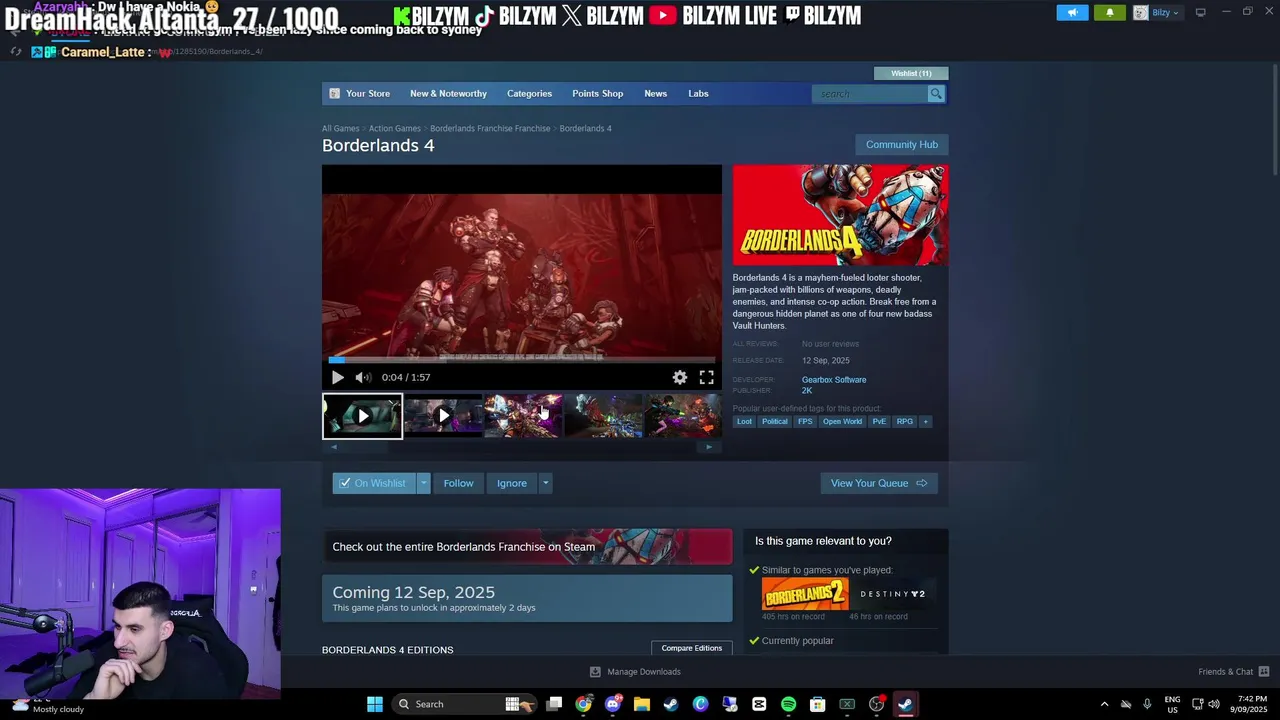Open trailer video settings gear
The image size is (1280, 720).
(680, 377)
